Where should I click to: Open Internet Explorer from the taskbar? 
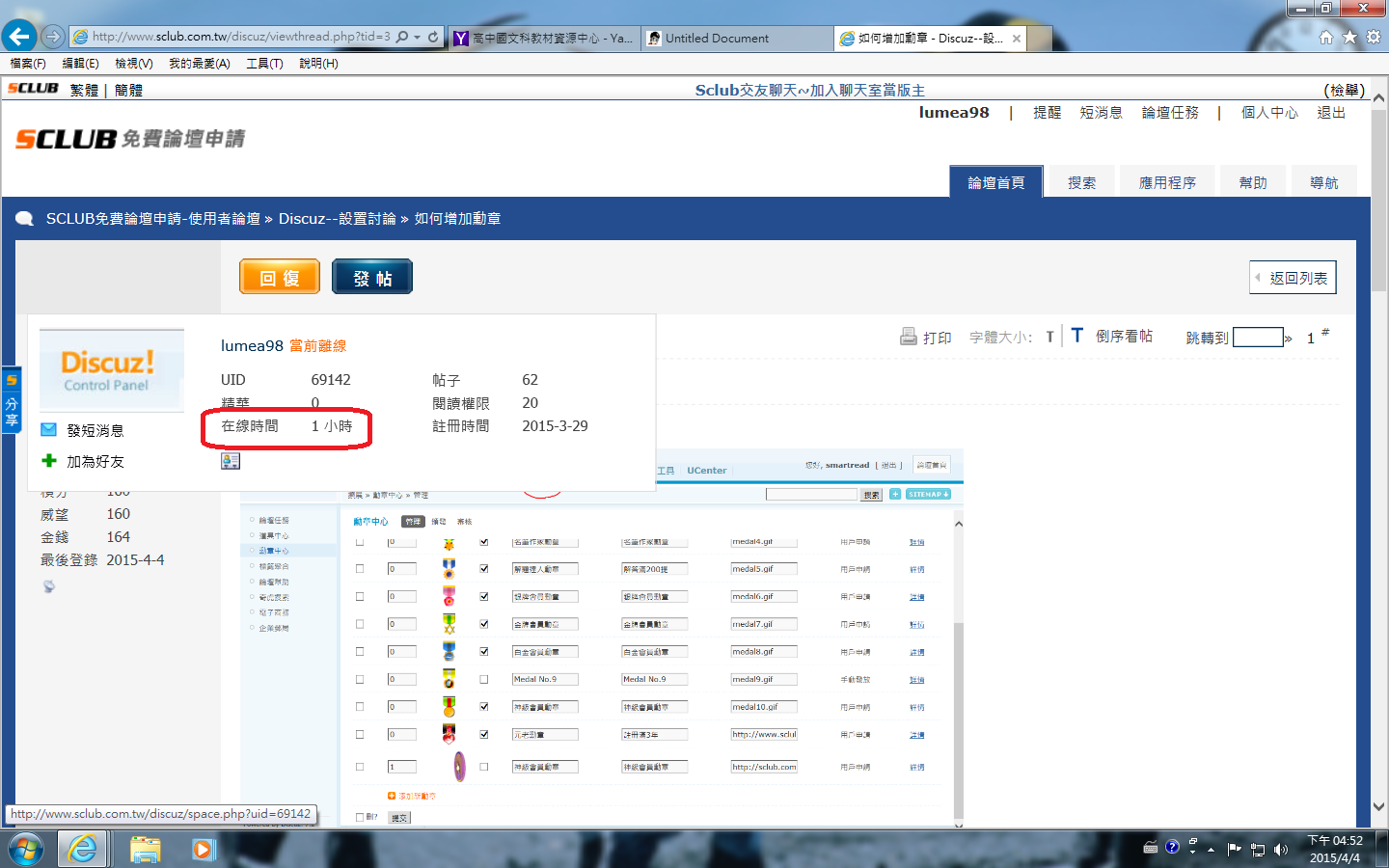coord(83,849)
